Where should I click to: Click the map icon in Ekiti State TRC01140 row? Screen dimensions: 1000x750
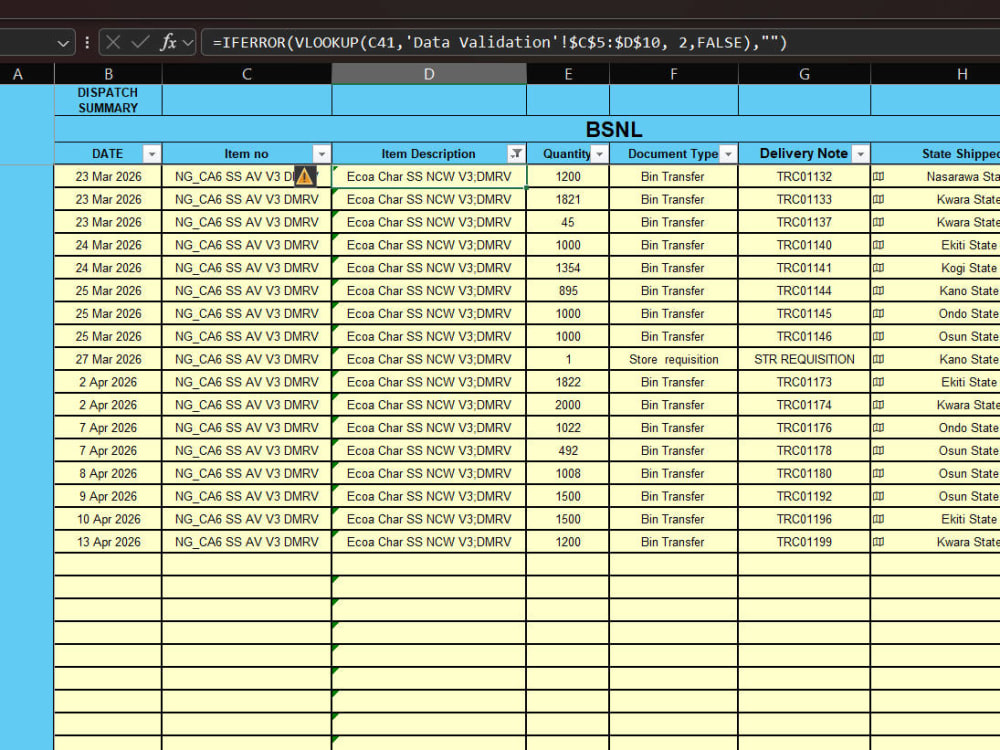[879, 245]
